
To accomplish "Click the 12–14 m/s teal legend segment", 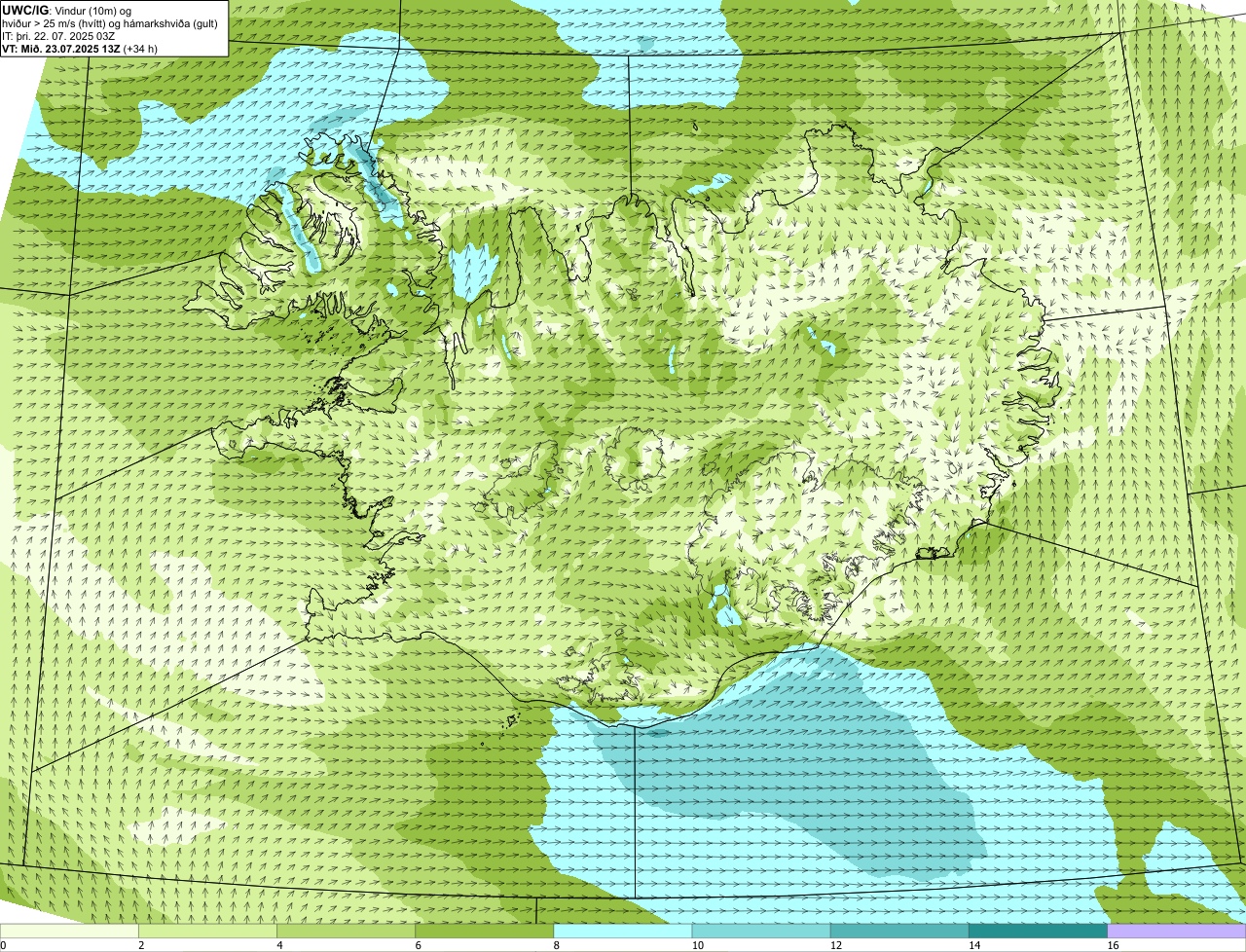I will 899,932.
